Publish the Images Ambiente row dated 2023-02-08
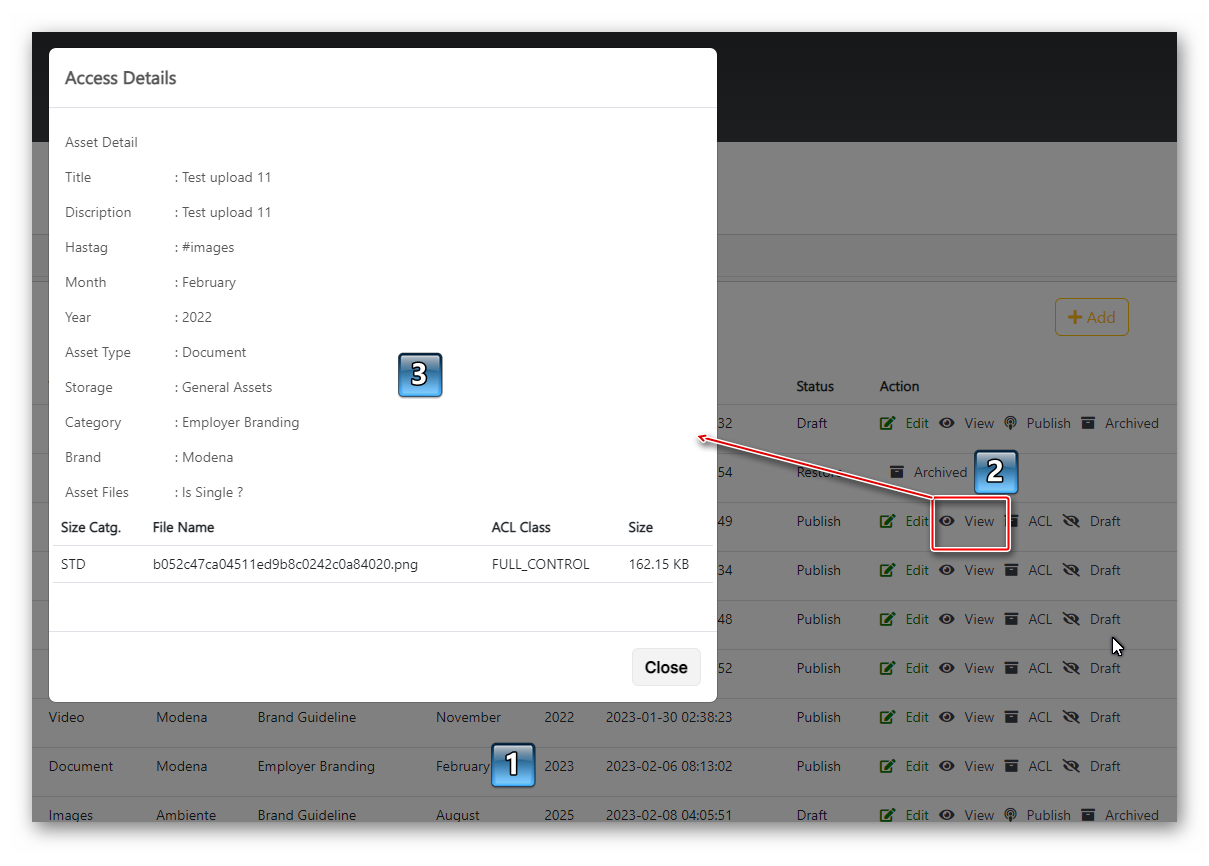 coord(1037,815)
